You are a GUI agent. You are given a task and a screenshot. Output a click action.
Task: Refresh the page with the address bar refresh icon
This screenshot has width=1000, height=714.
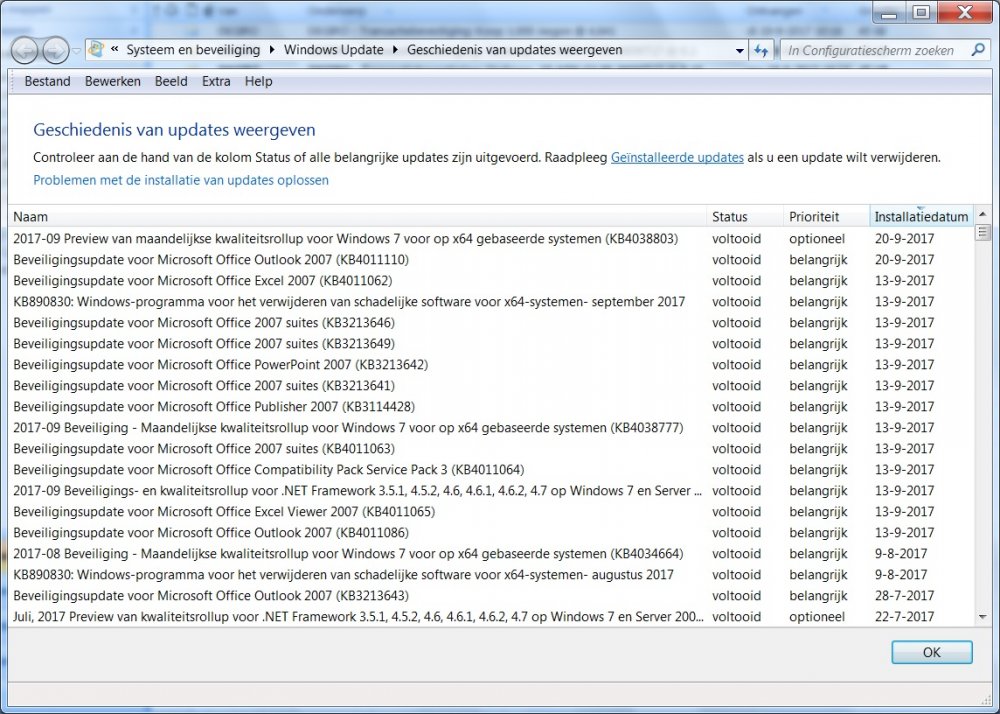tap(761, 50)
